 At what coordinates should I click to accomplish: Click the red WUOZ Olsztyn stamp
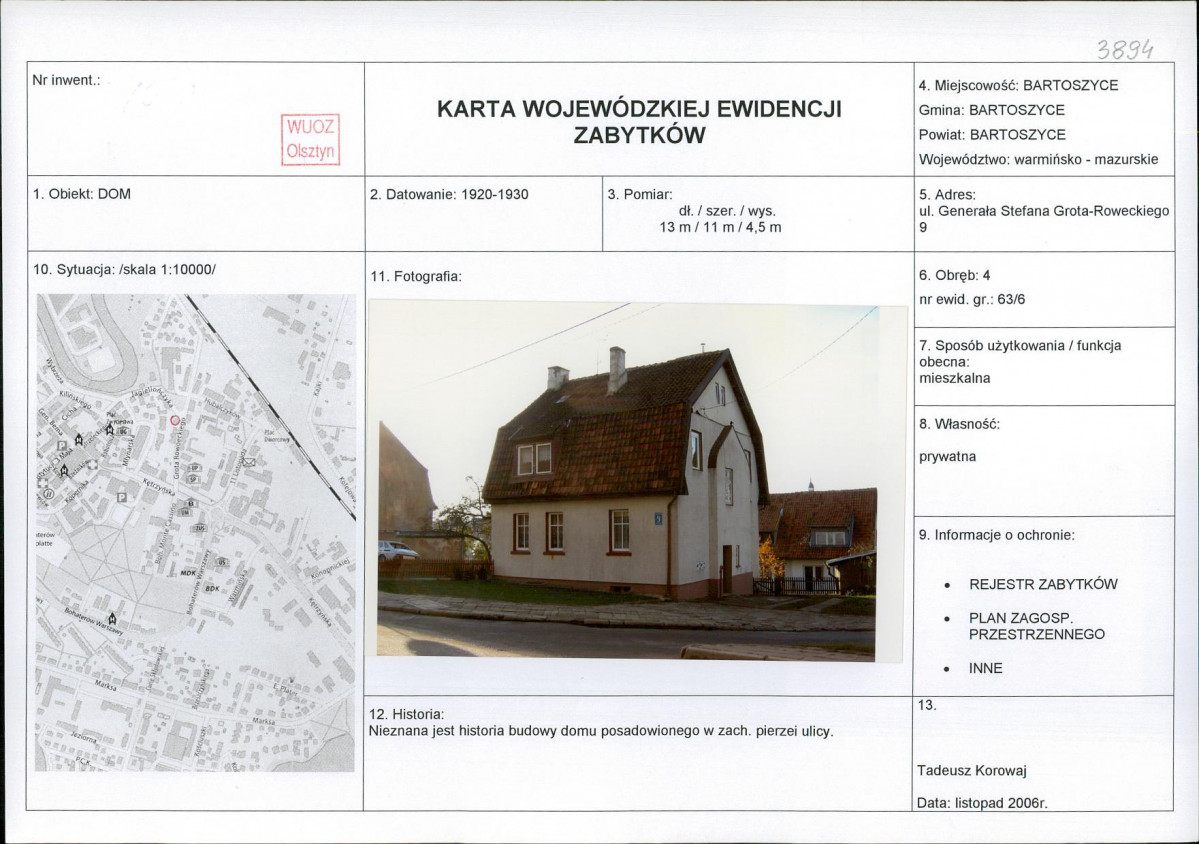click(x=310, y=139)
